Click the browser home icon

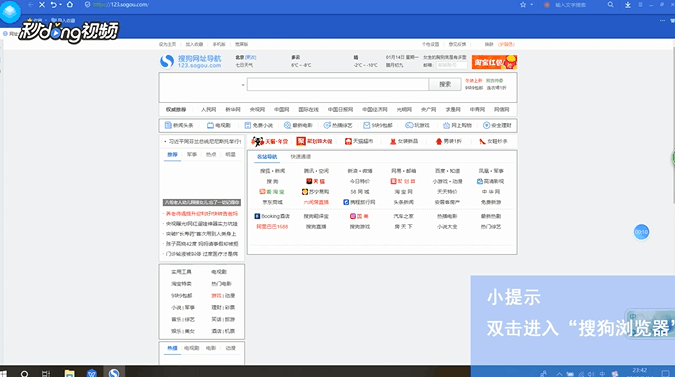click(70, 5)
